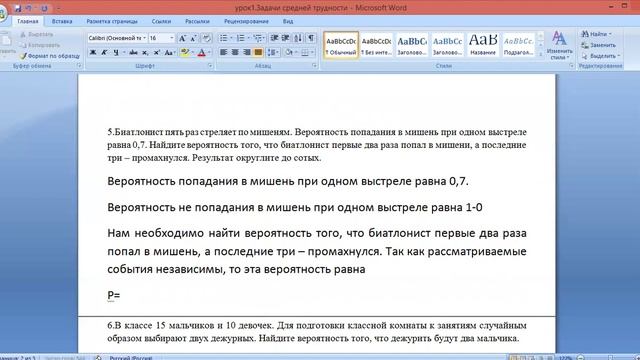
Task: Open the Clipboard pane launcher
Action: (80, 66)
